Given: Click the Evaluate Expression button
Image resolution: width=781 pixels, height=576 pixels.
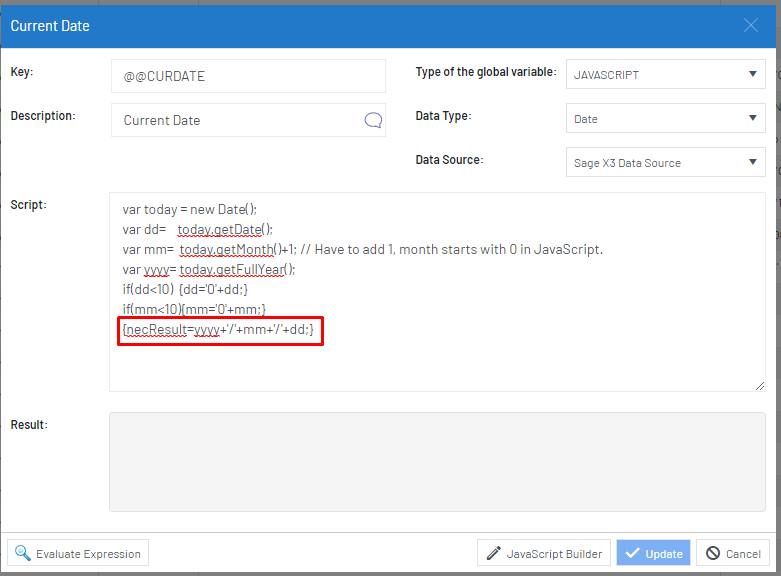Looking at the screenshot, I should pyautogui.click(x=78, y=553).
